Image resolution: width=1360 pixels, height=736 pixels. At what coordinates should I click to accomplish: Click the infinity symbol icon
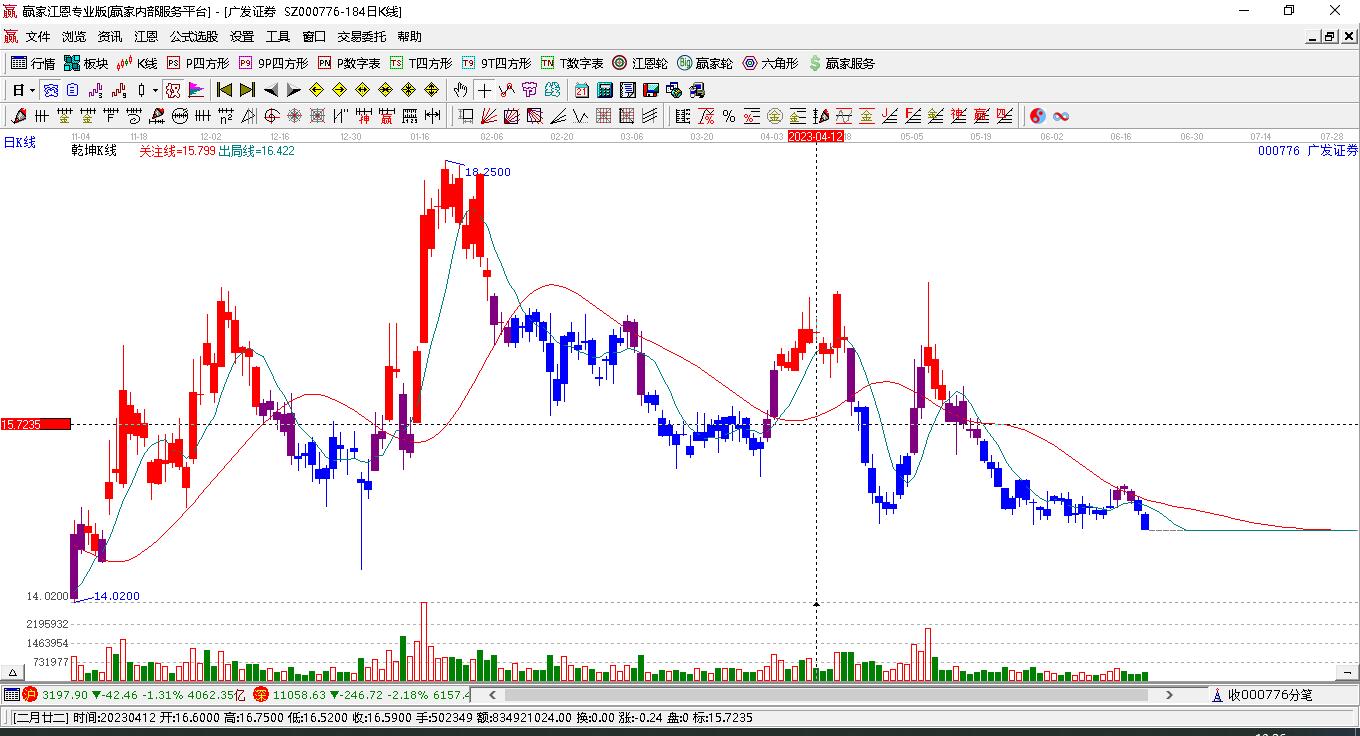(x=1061, y=116)
